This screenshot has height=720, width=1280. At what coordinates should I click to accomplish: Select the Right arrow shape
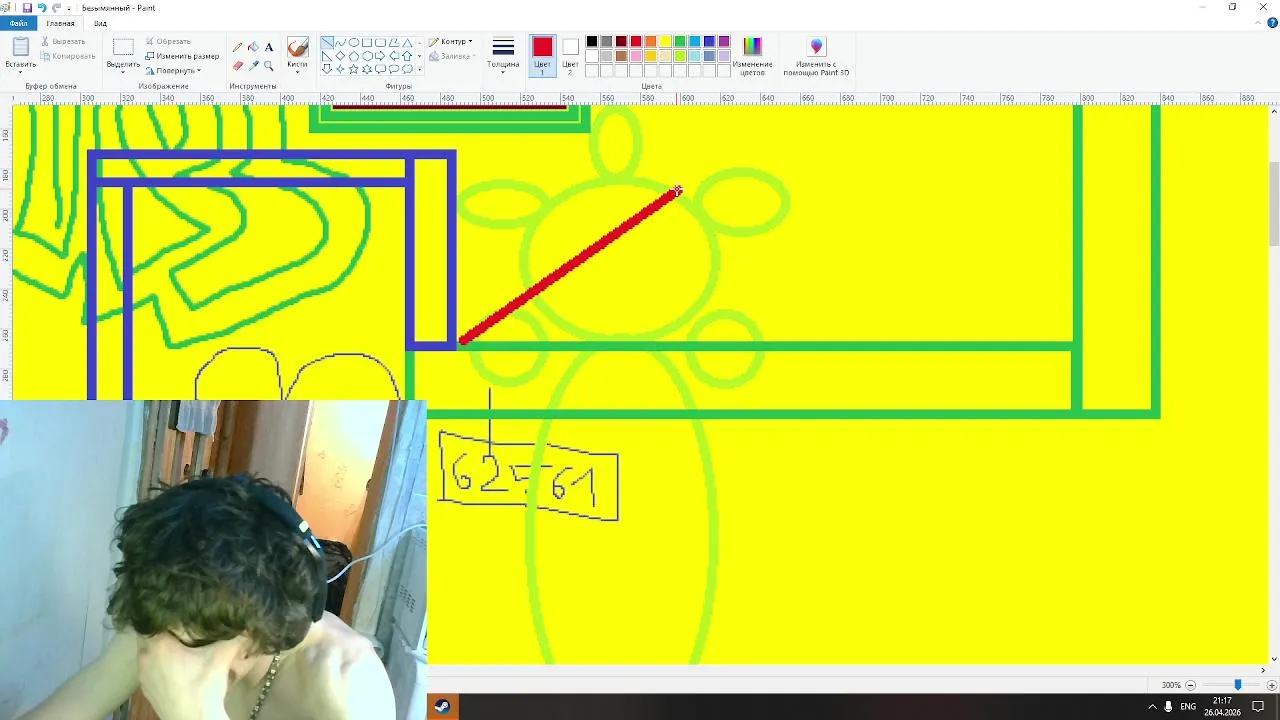(380, 56)
